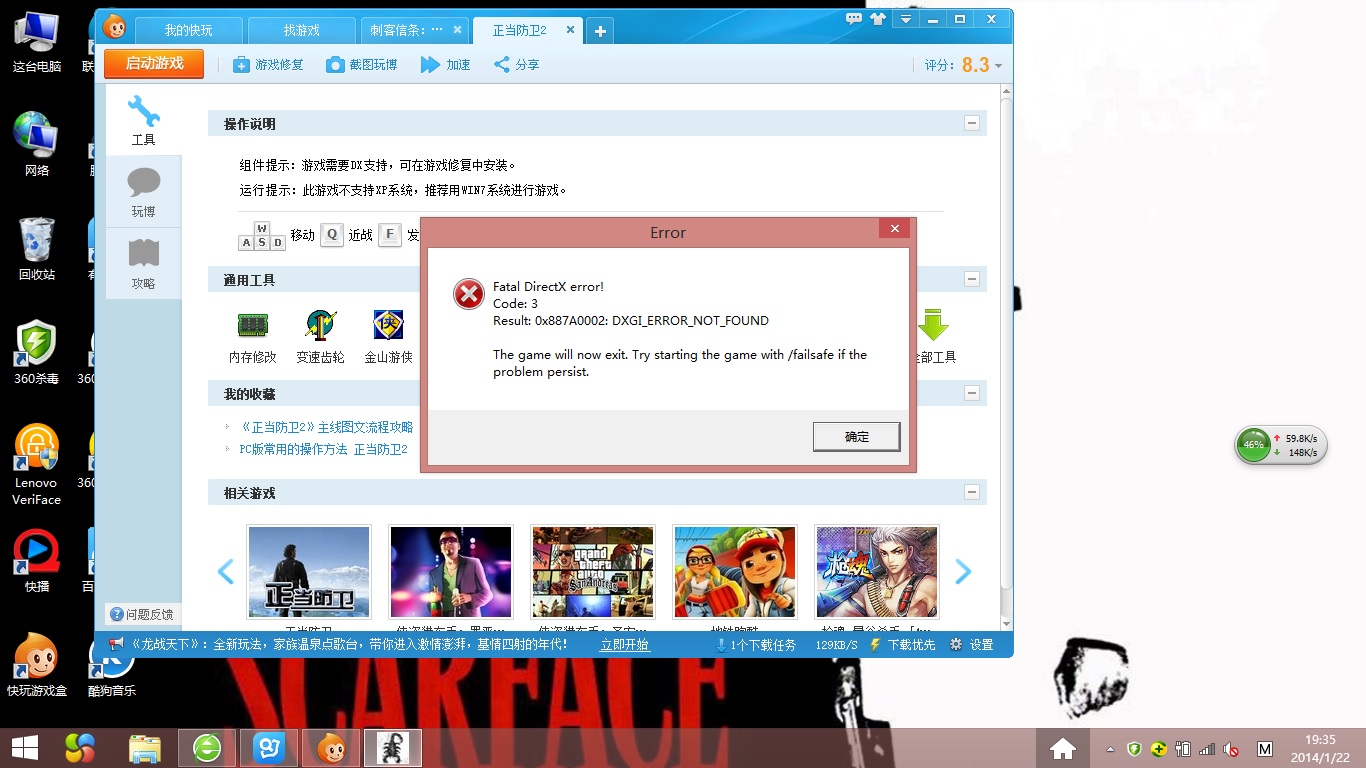Open 快播 desktop shortcut
Image resolution: width=1366 pixels, height=768 pixels.
pos(37,560)
